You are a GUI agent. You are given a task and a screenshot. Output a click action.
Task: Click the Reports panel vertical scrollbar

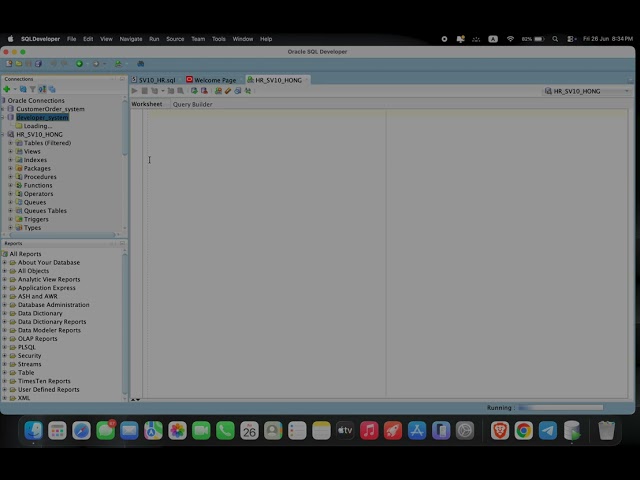point(124,322)
